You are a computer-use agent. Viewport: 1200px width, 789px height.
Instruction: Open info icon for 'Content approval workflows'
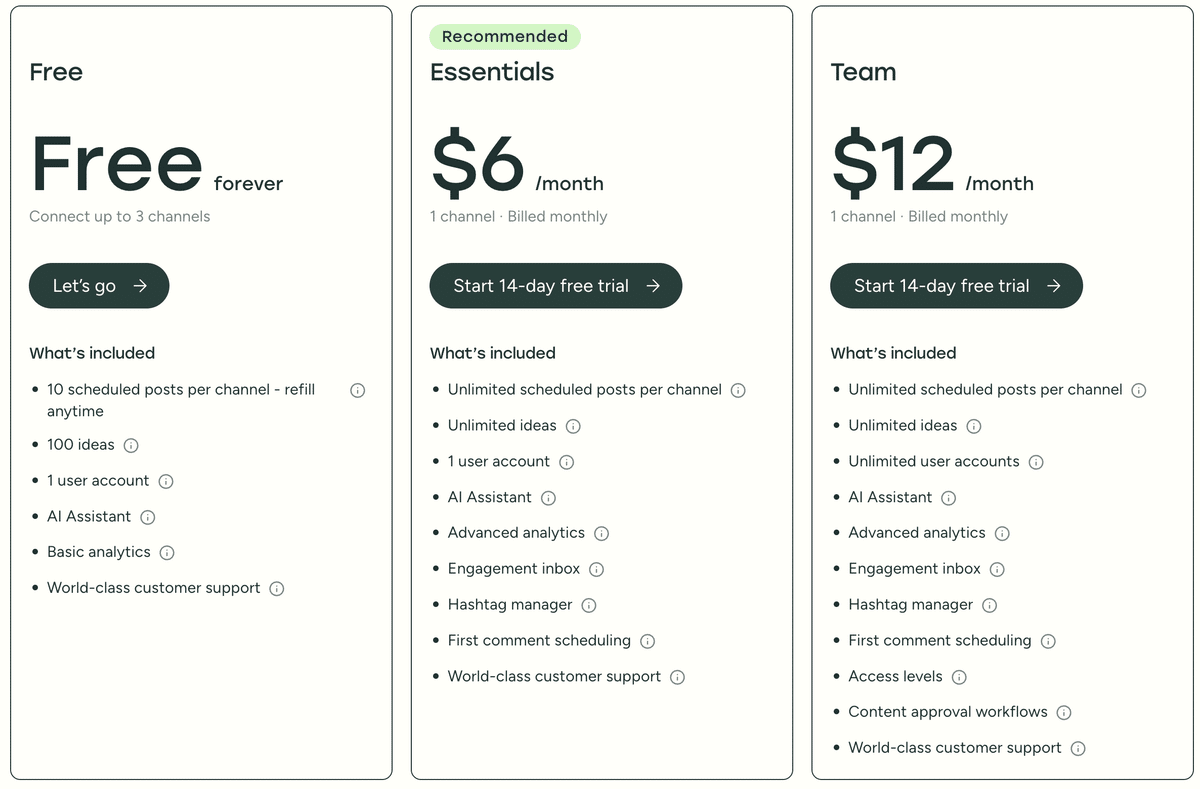pyautogui.click(x=1064, y=713)
